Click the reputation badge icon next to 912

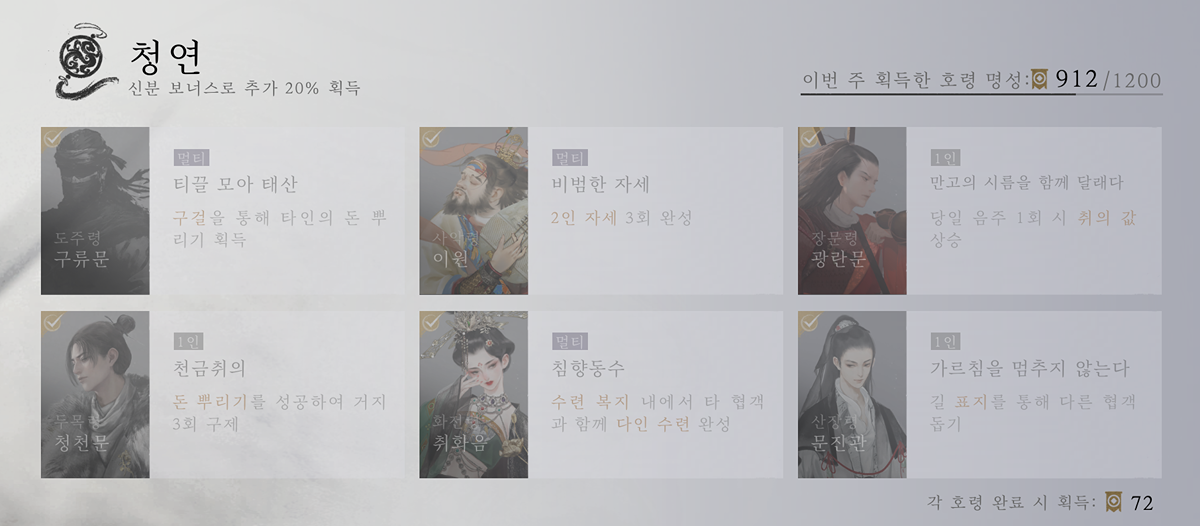1040,79
